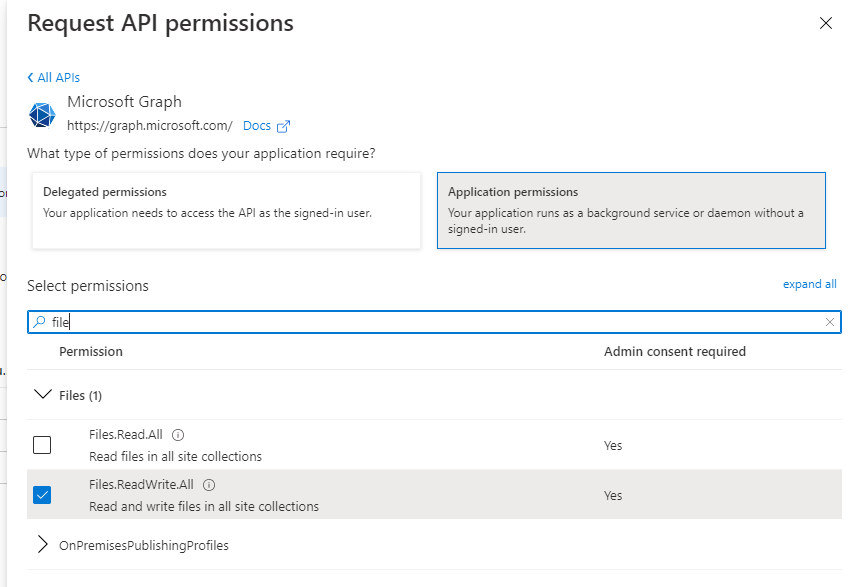Image resolution: width=852 pixels, height=587 pixels.
Task: Click the Admin consent required header
Action: click(675, 352)
